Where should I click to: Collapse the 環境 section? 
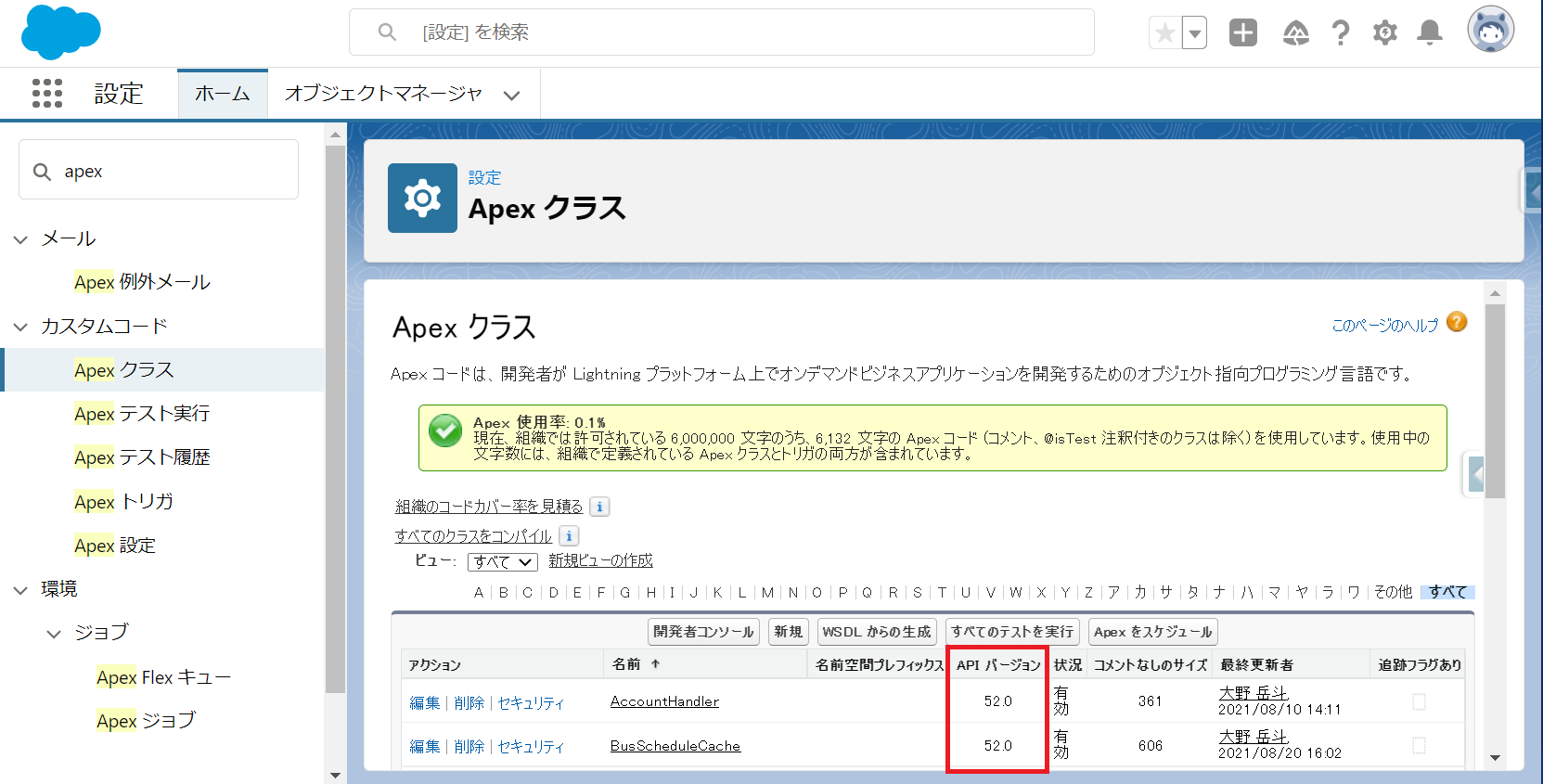coord(20,590)
